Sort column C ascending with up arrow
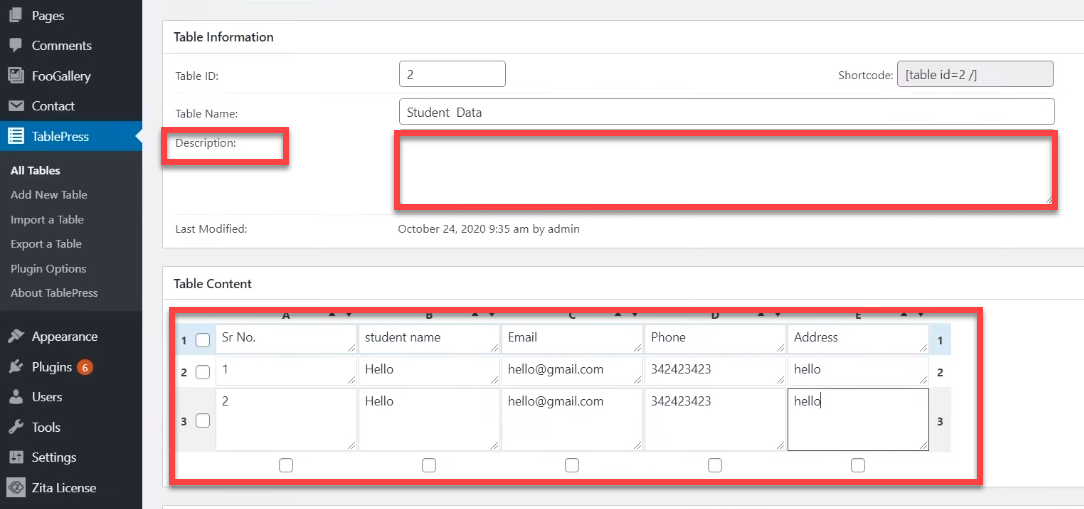This screenshot has width=1084, height=509. point(618,315)
